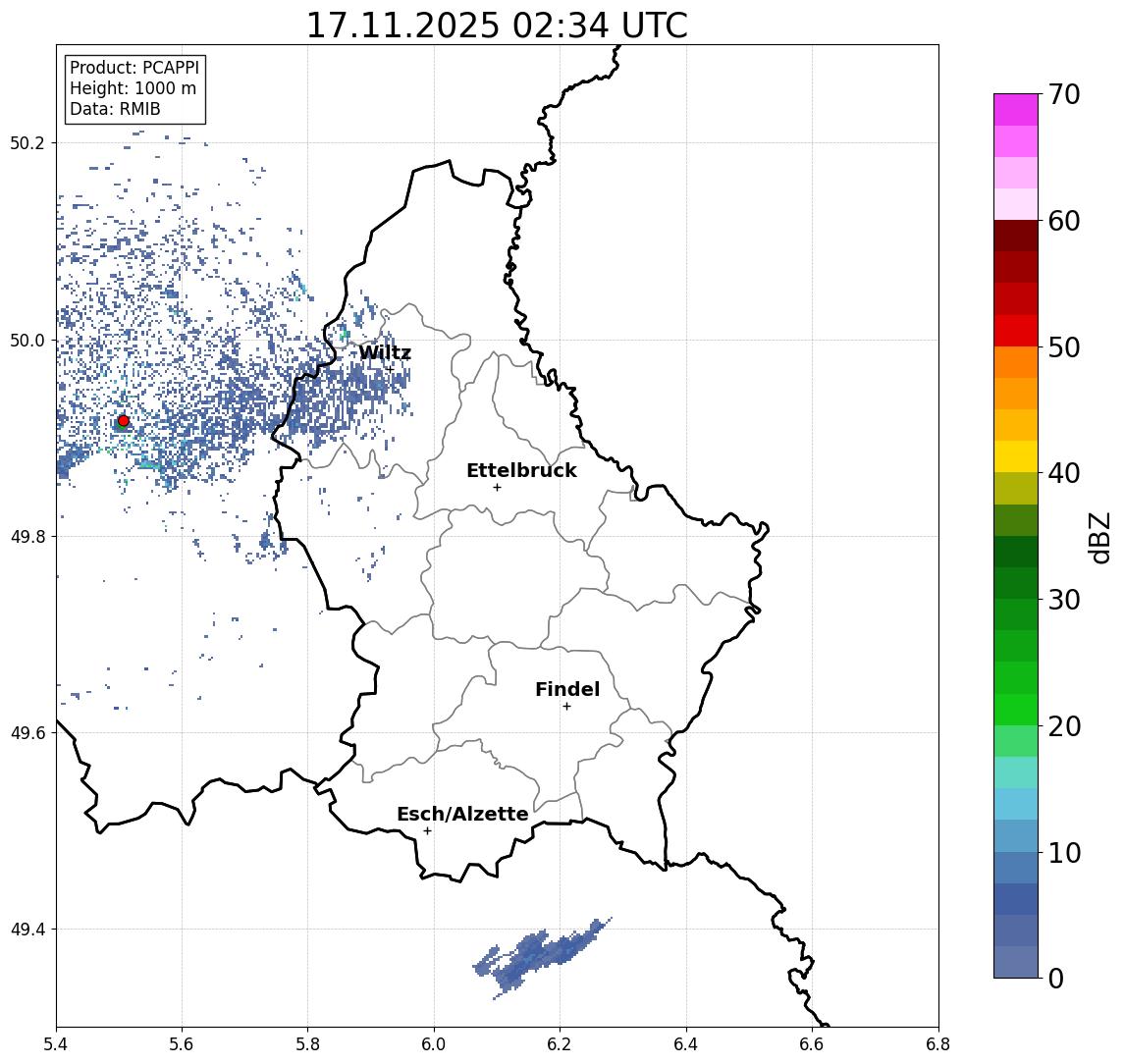Click the latitude axis label 50.0
Screen dimensions: 1124x1064
tap(27, 340)
